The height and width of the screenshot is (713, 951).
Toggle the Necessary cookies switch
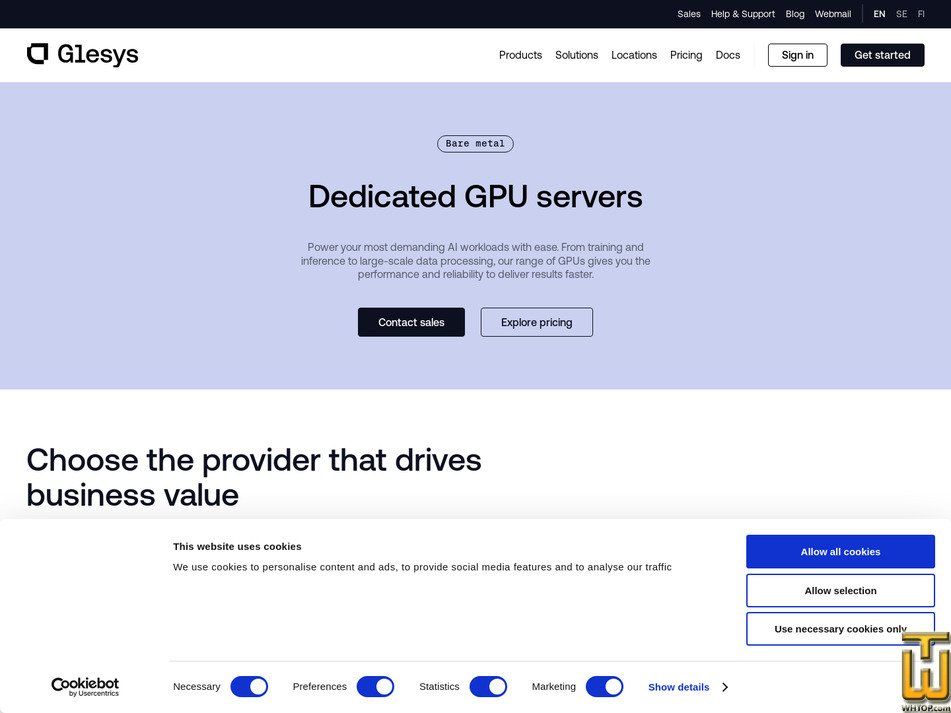(x=249, y=687)
